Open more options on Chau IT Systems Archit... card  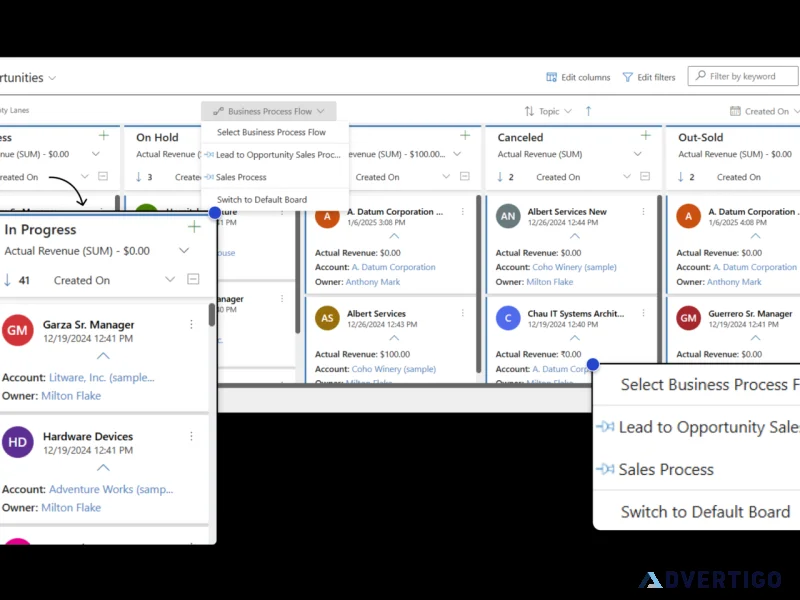pos(643,313)
